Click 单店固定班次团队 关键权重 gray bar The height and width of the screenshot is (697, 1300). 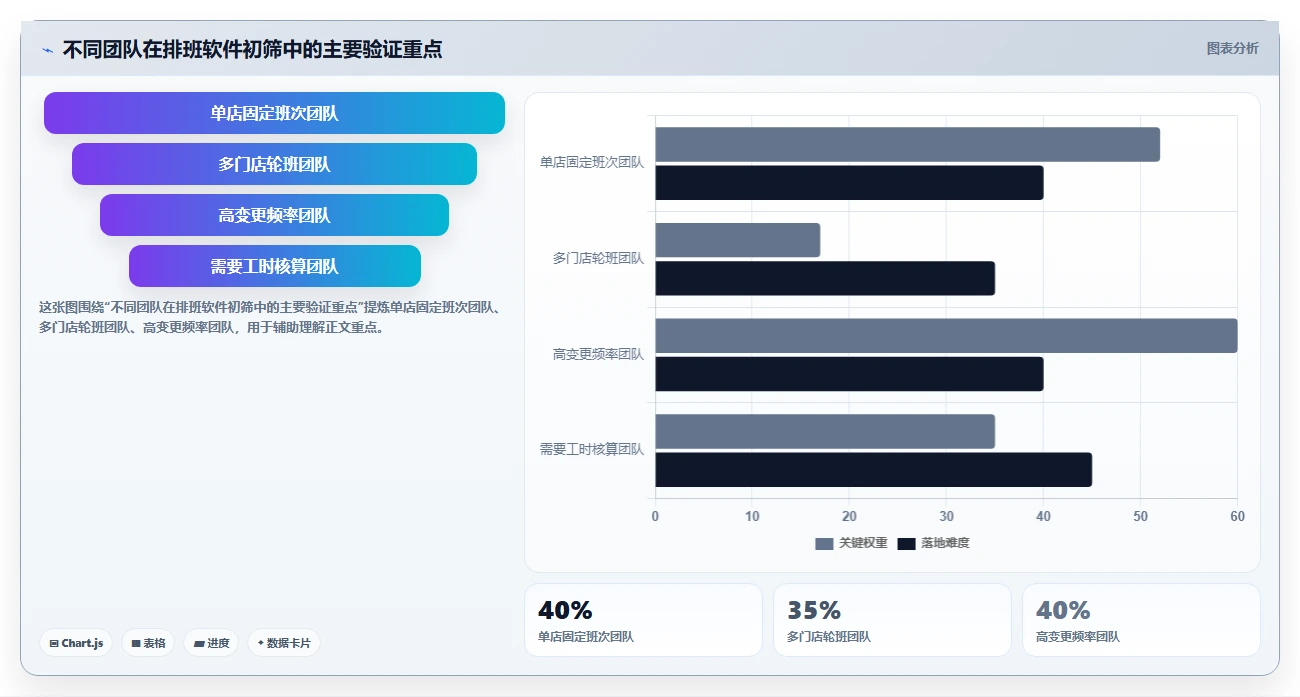(907, 144)
